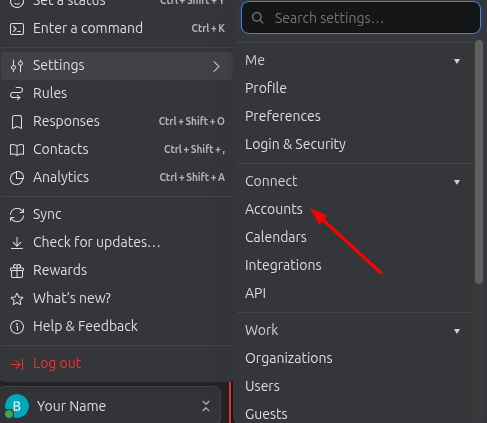Click the settings list vertical scrollbar

(479, 162)
